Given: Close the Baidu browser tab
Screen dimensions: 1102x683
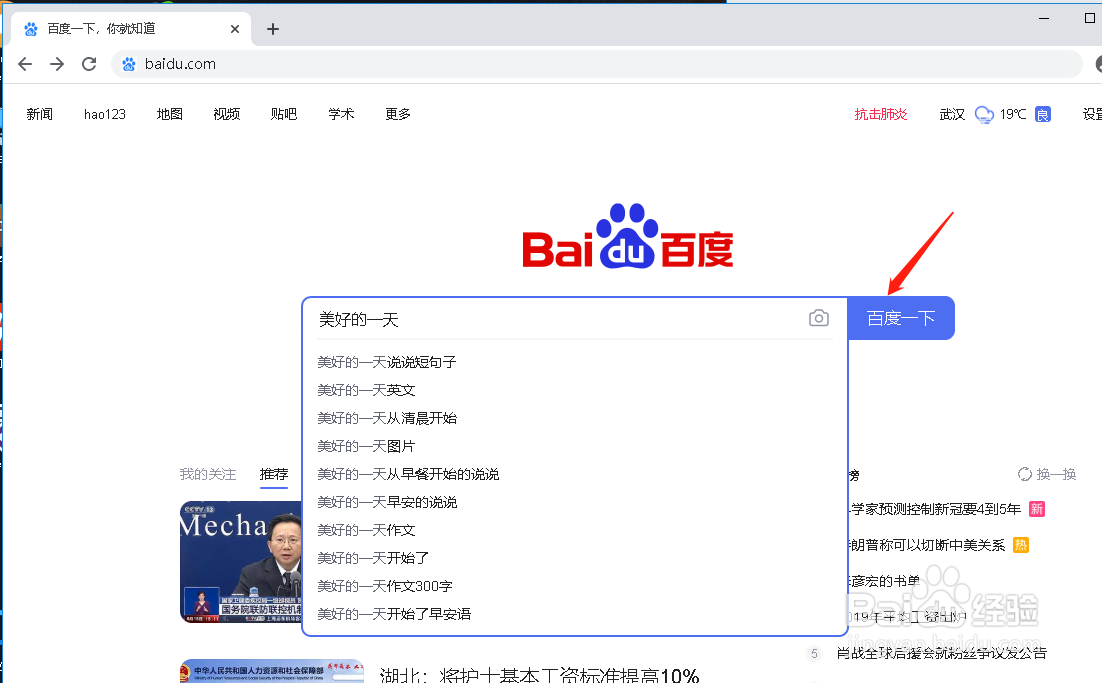Looking at the screenshot, I should (x=235, y=29).
